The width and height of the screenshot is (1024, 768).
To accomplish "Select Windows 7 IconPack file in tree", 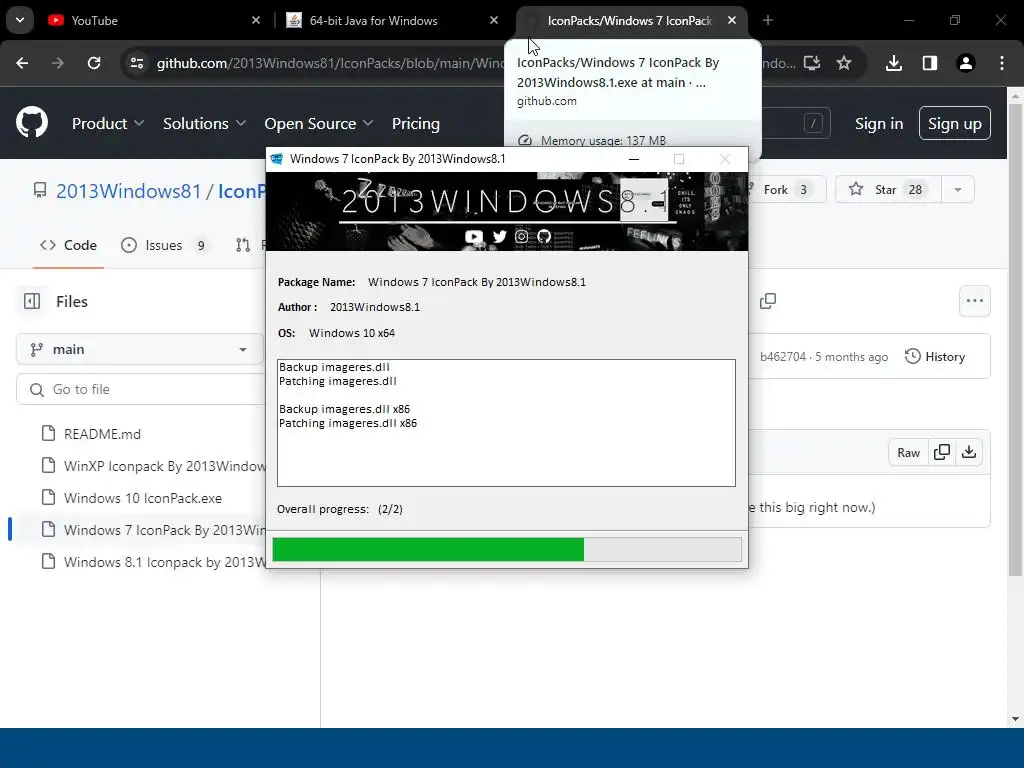I will tap(165, 530).
